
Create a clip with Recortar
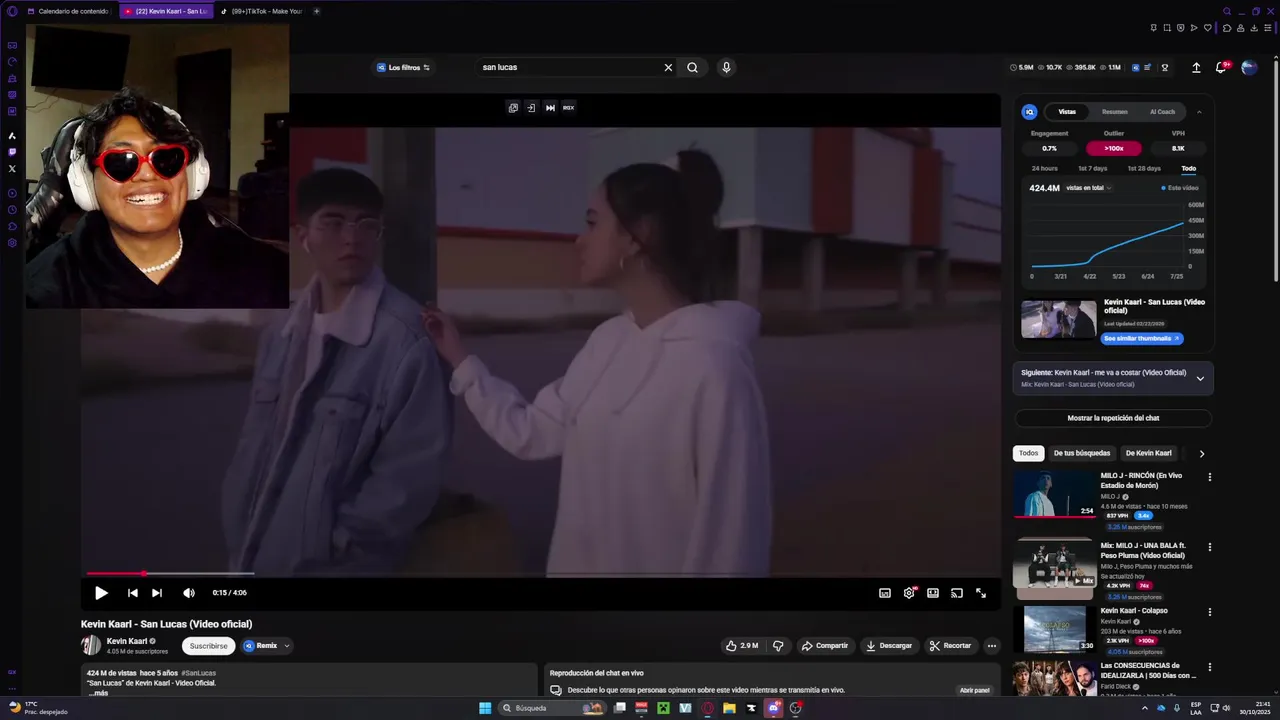pos(950,646)
